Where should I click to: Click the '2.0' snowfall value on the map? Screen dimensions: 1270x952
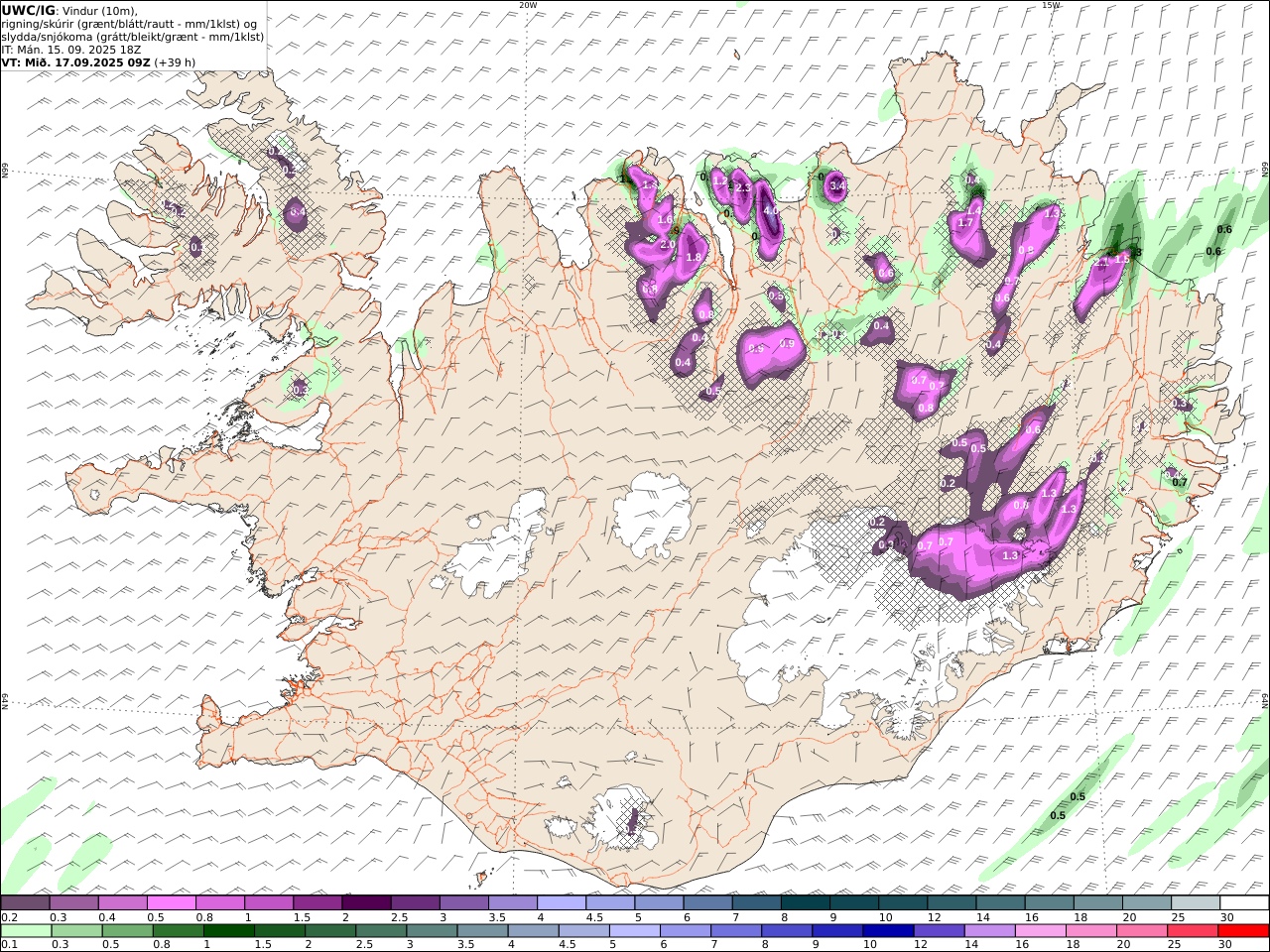667,244
